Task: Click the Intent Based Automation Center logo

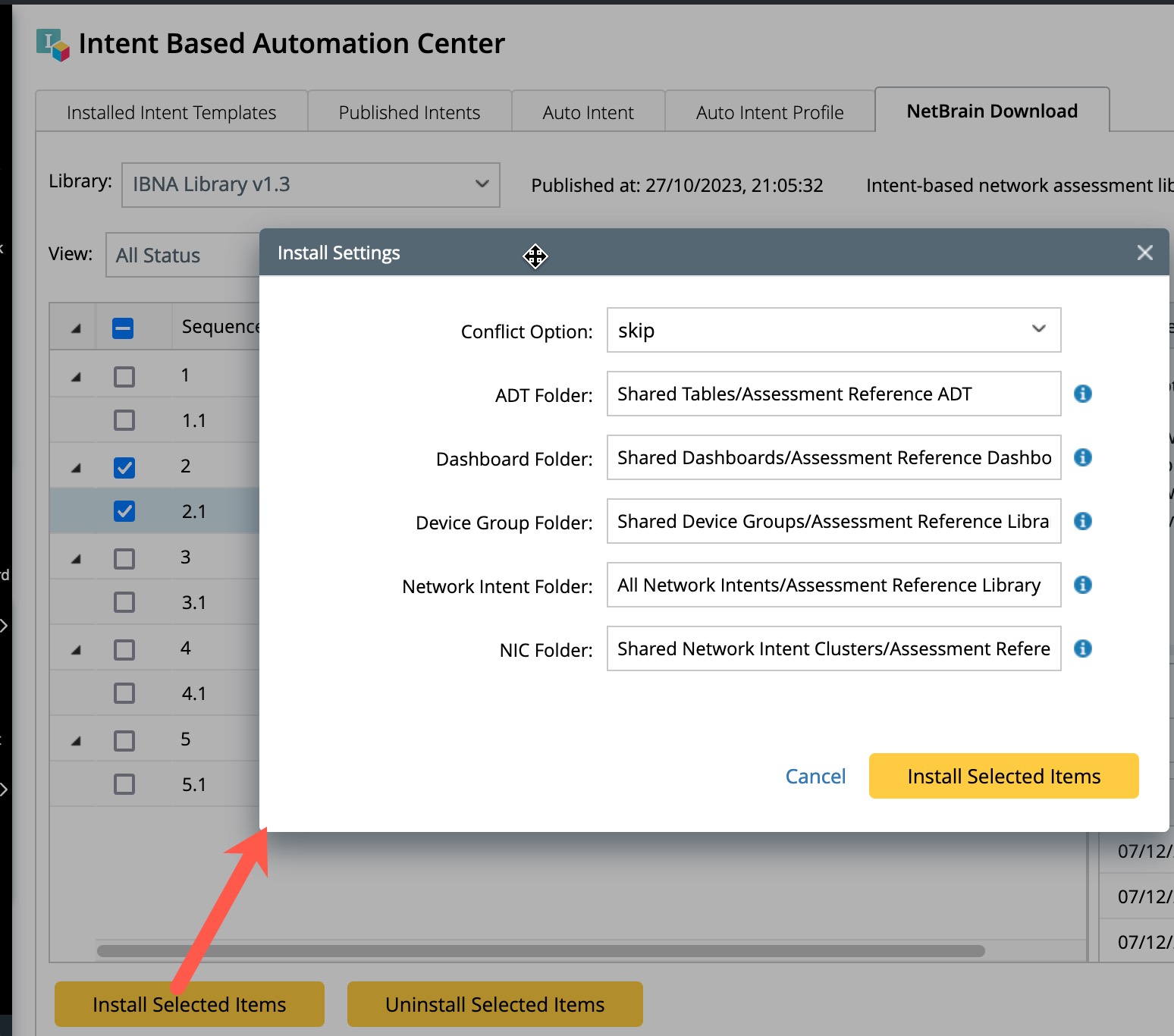Action: 52,44
